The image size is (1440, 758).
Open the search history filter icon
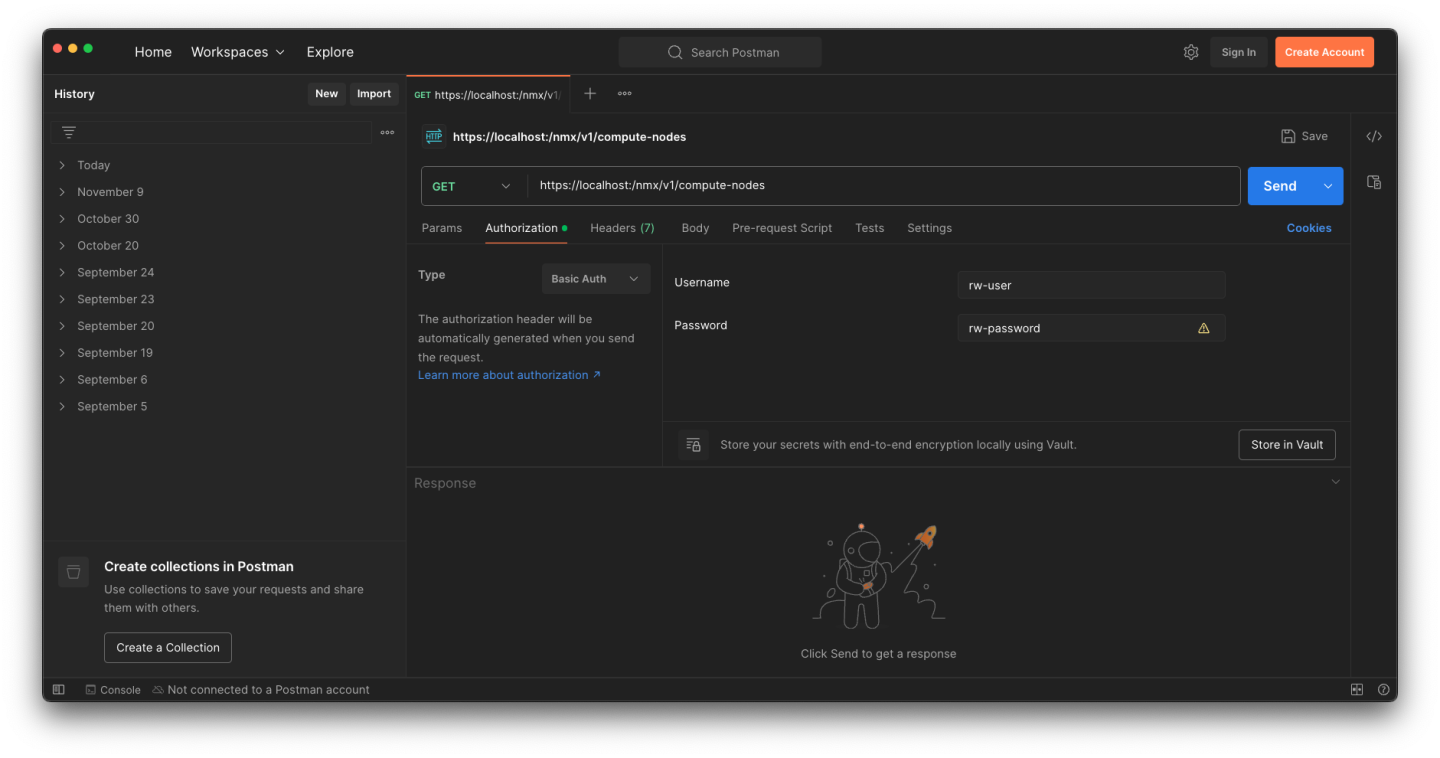coord(68,131)
